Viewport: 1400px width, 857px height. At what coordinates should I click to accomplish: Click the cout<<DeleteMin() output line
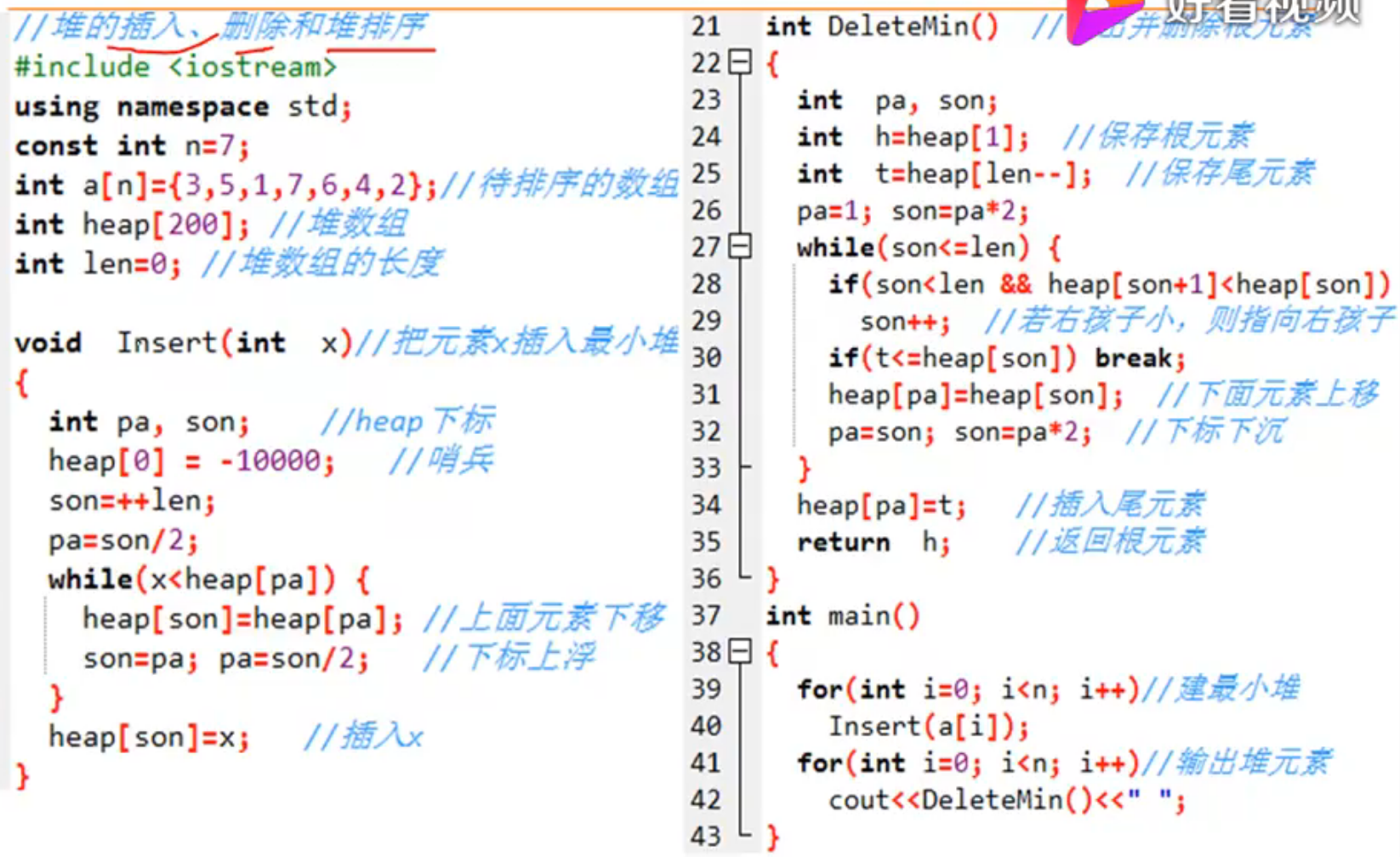pos(1007,800)
